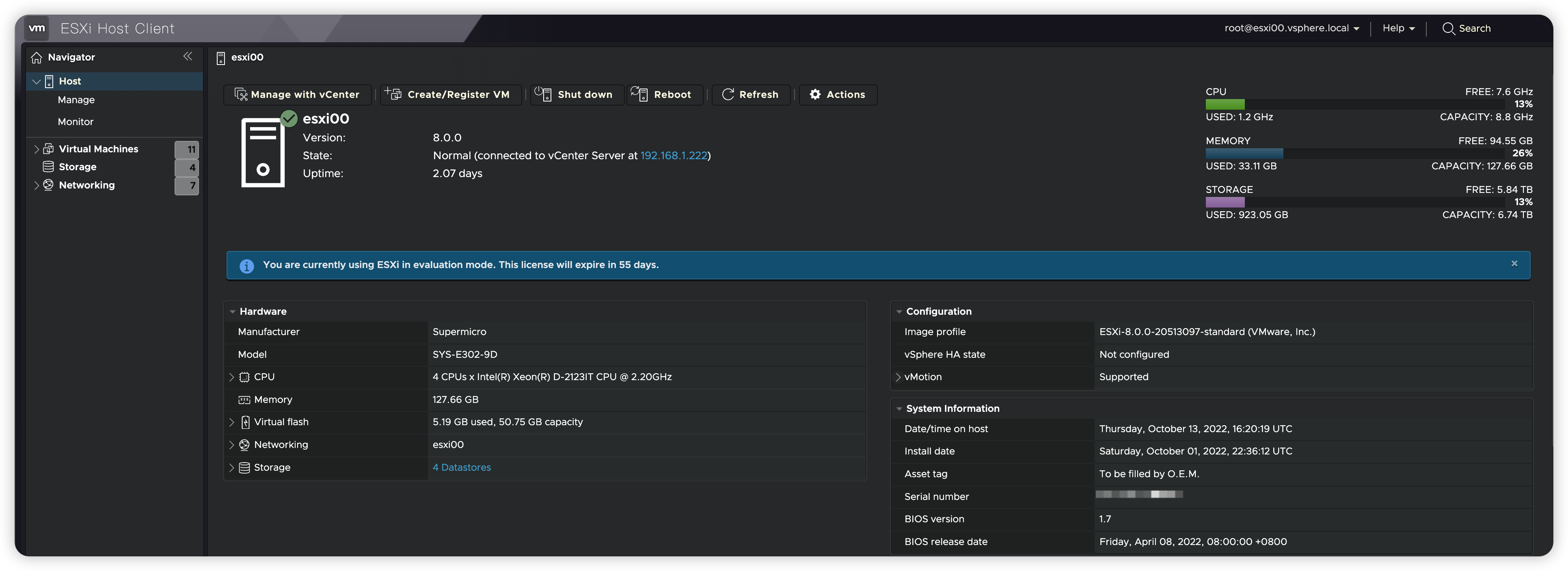1568x571 pixels.
Task: Open the Actions menu button
Action: pyautogui.click(x=838, y=94)
